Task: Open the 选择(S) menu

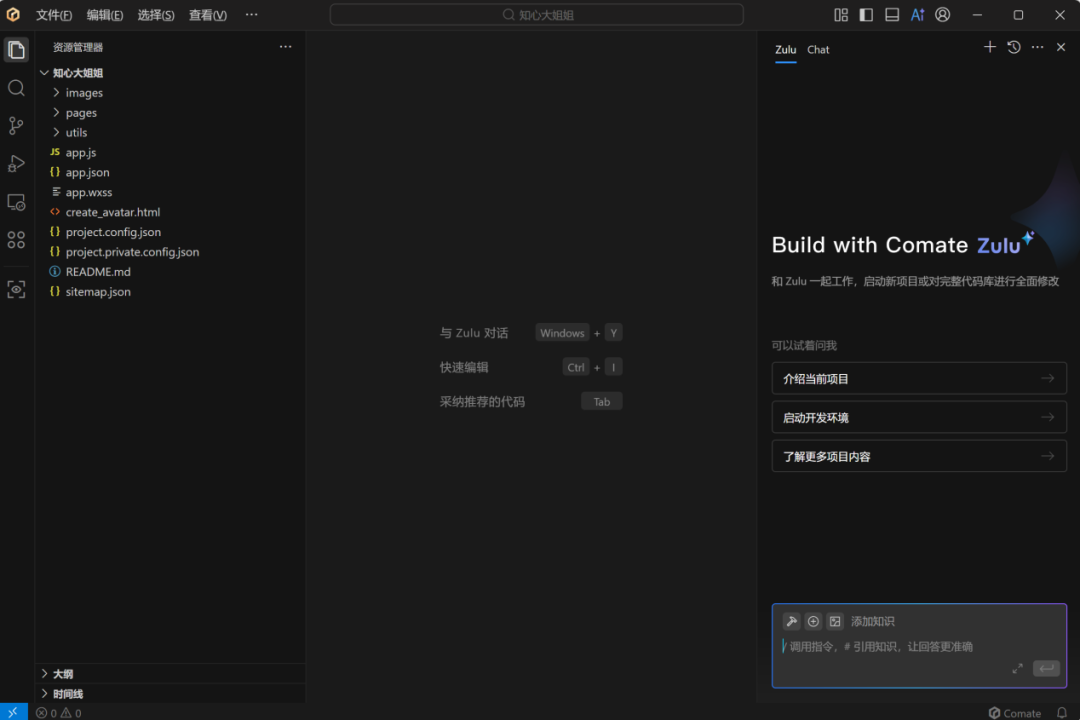Action: pos(156,14)
